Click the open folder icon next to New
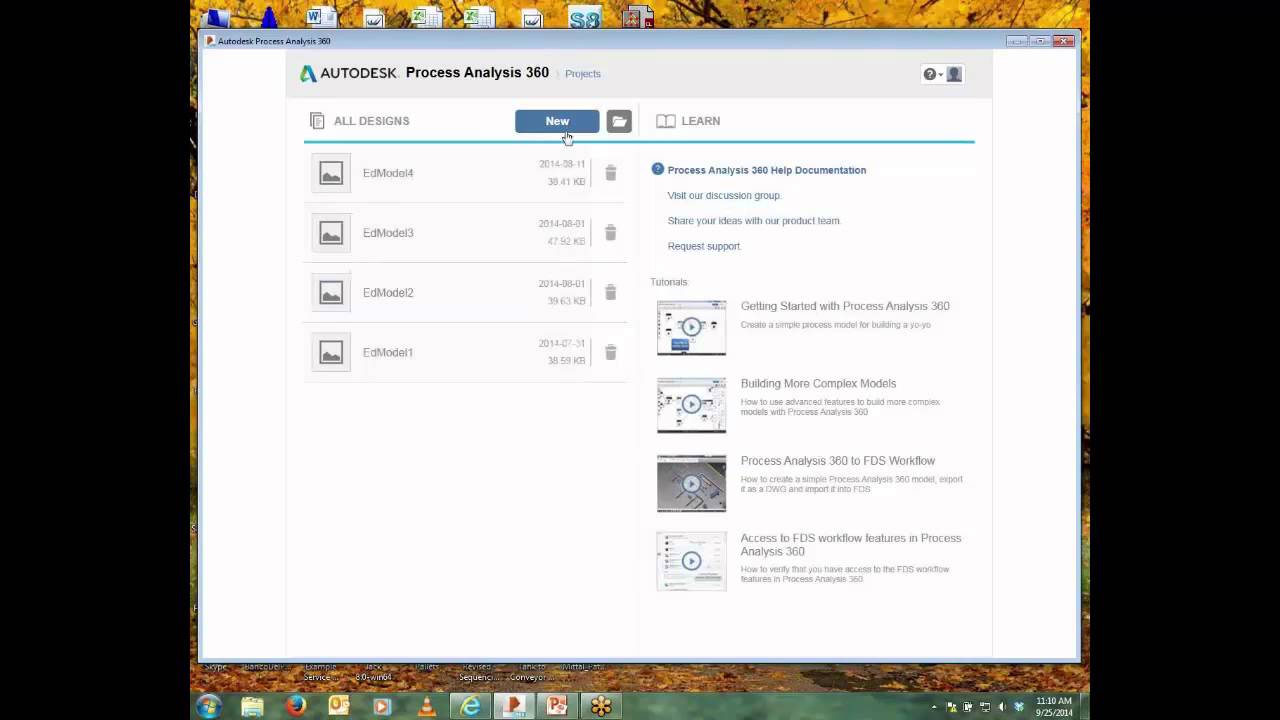The width and height of the screenshot is (1280, 720). tap(619, 121)
